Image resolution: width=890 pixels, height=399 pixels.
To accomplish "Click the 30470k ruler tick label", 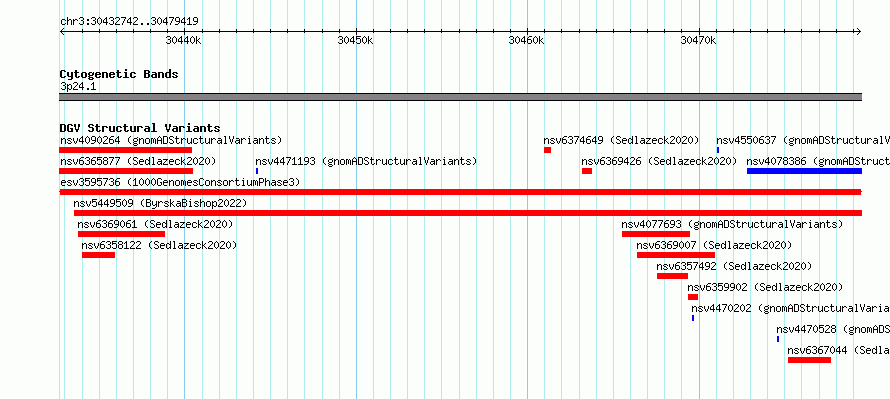I will point(698,40).
